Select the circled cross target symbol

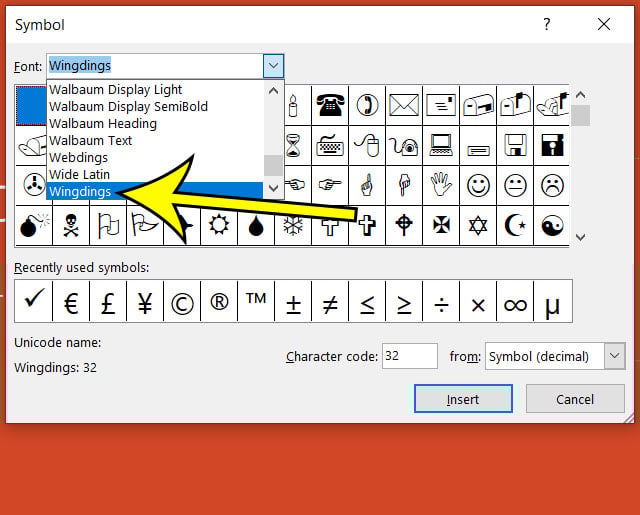pyautogui.click(x=404, y=225)
